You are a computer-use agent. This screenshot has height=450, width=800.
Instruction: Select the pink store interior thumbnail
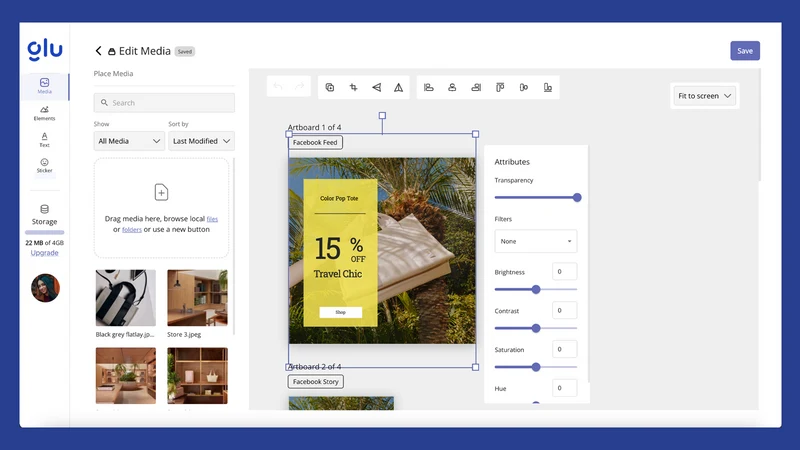coord(126,376)
